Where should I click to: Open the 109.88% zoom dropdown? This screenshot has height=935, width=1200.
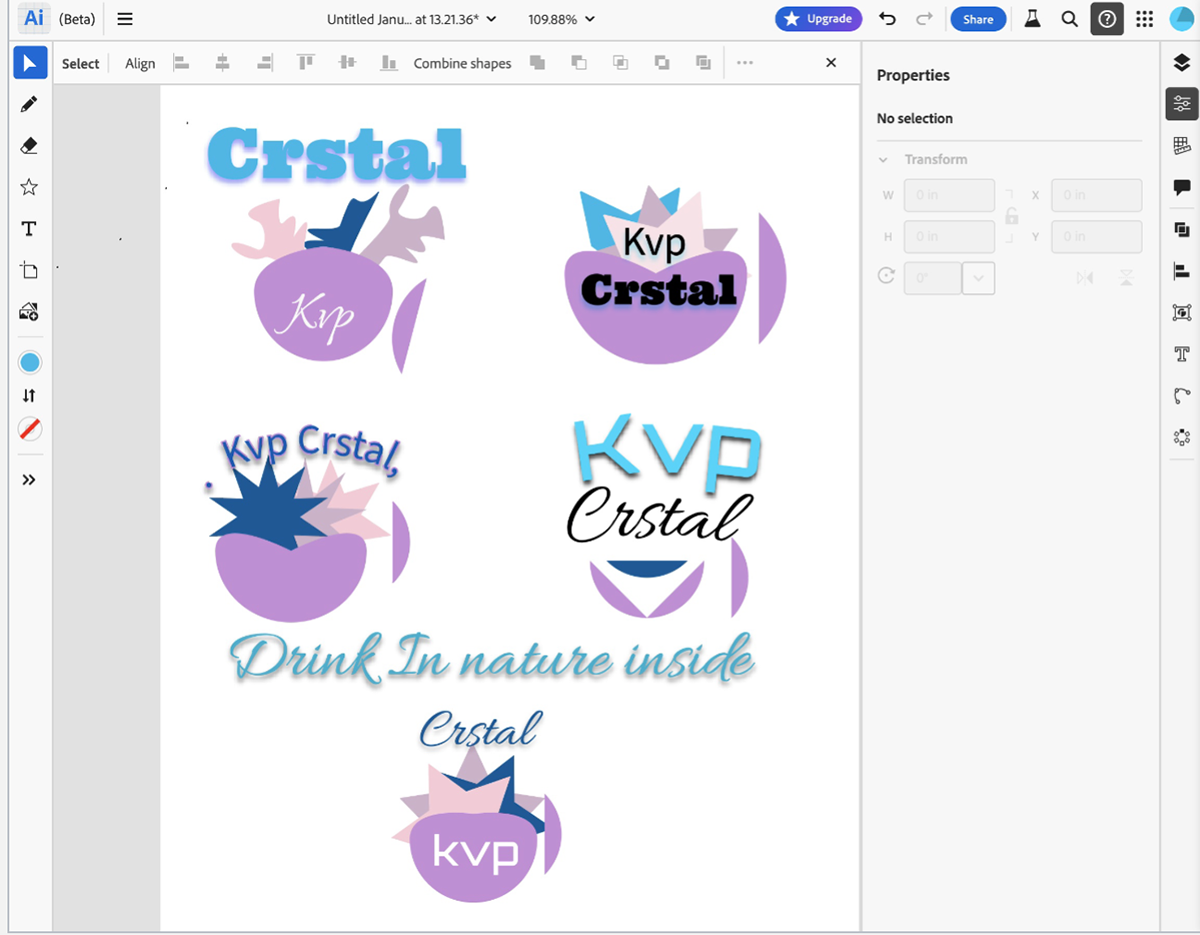coord(562,19)
